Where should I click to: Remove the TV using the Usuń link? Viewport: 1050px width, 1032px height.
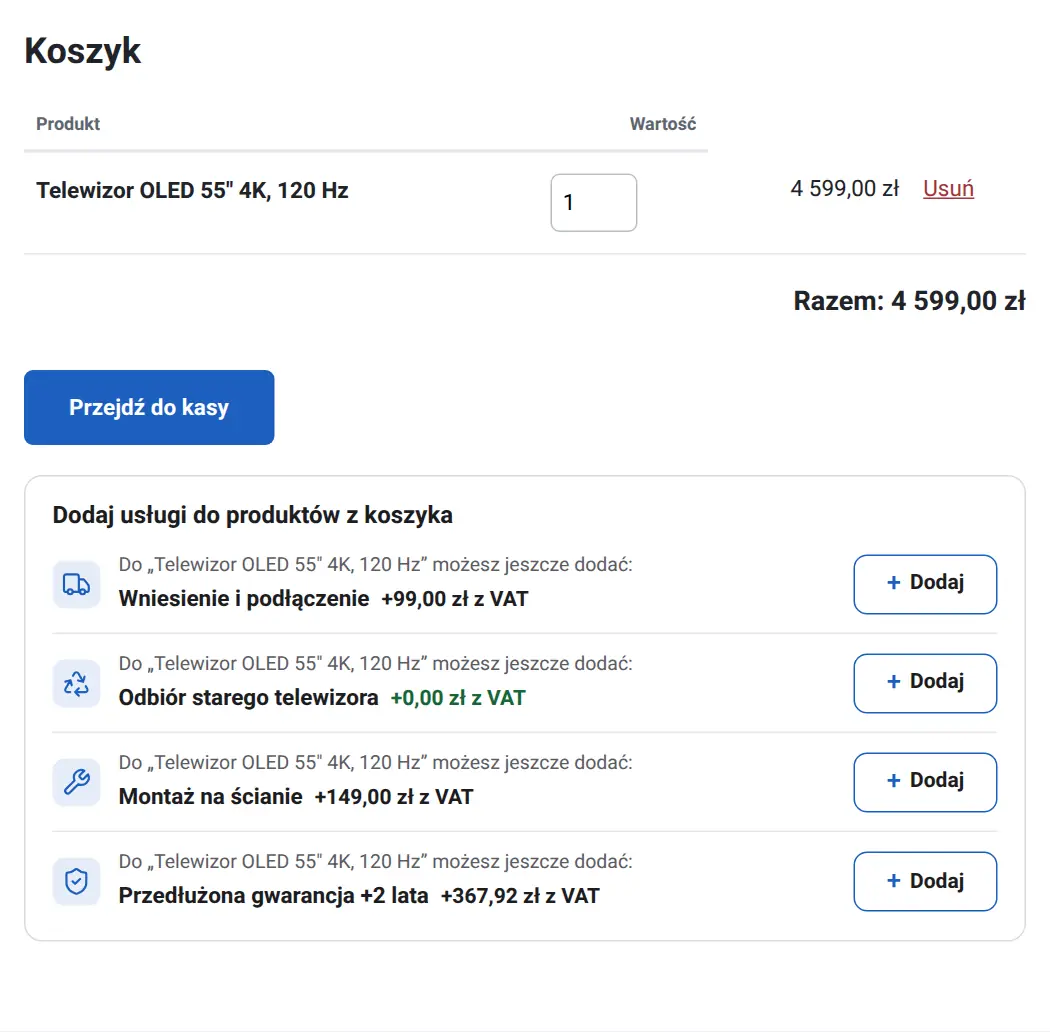point(948,189)
